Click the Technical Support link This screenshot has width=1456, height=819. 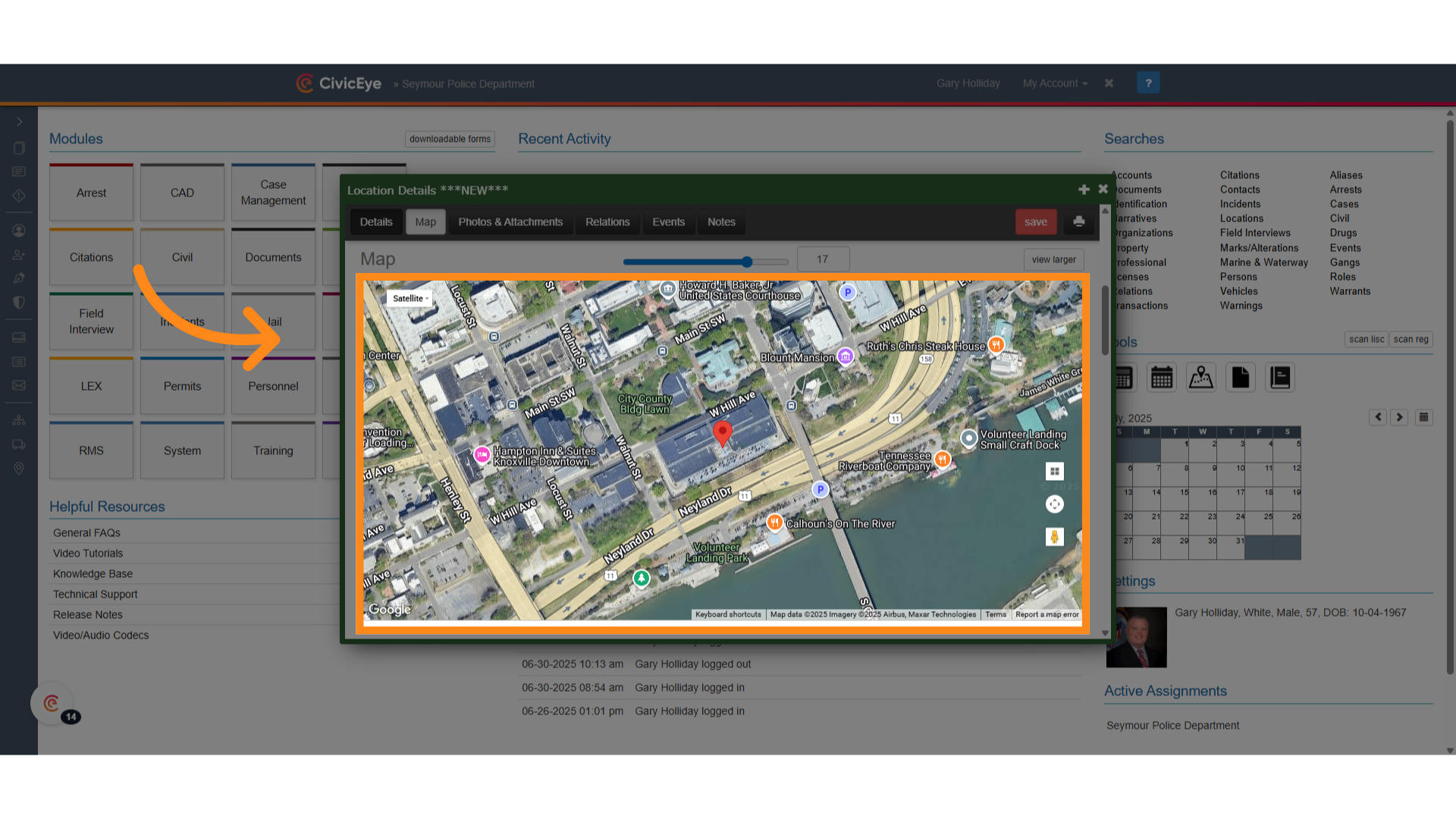point(96,595)
